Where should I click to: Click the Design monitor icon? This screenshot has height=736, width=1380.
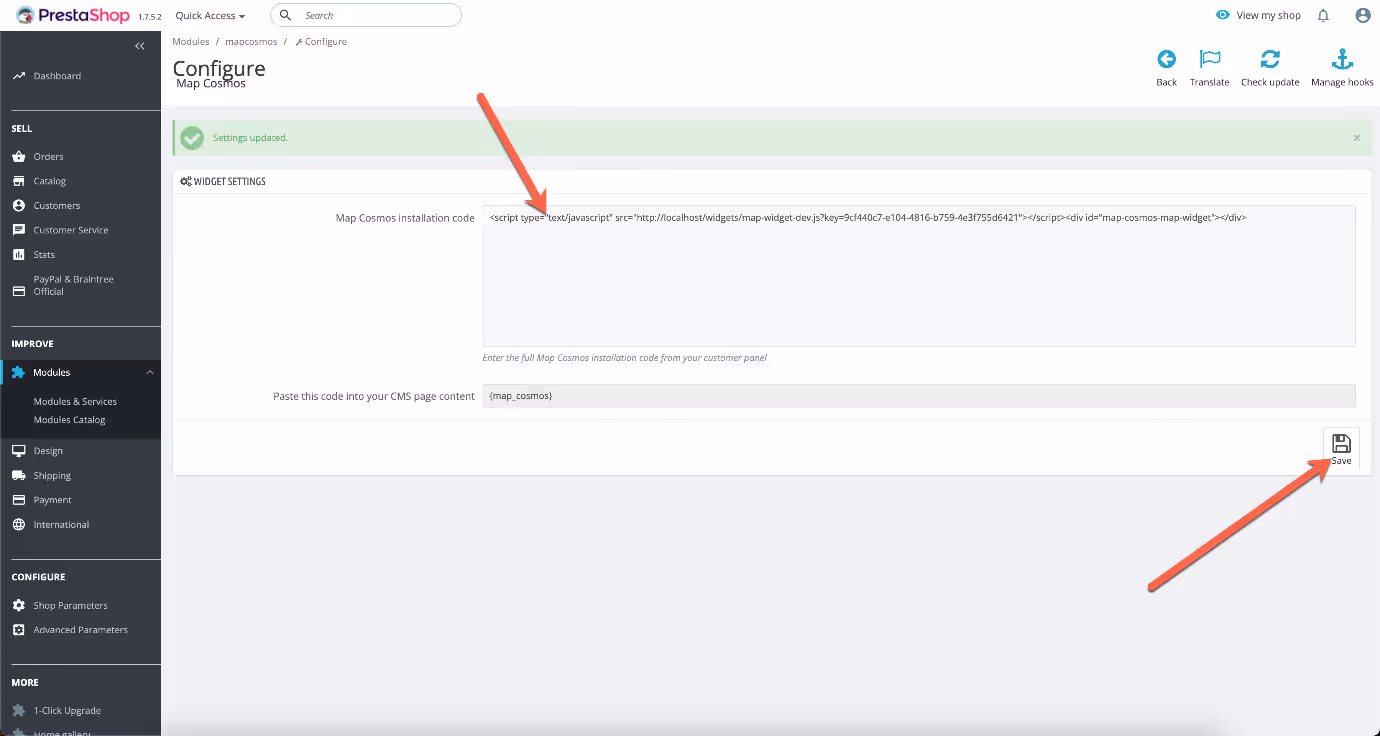[x=18, y=451]
